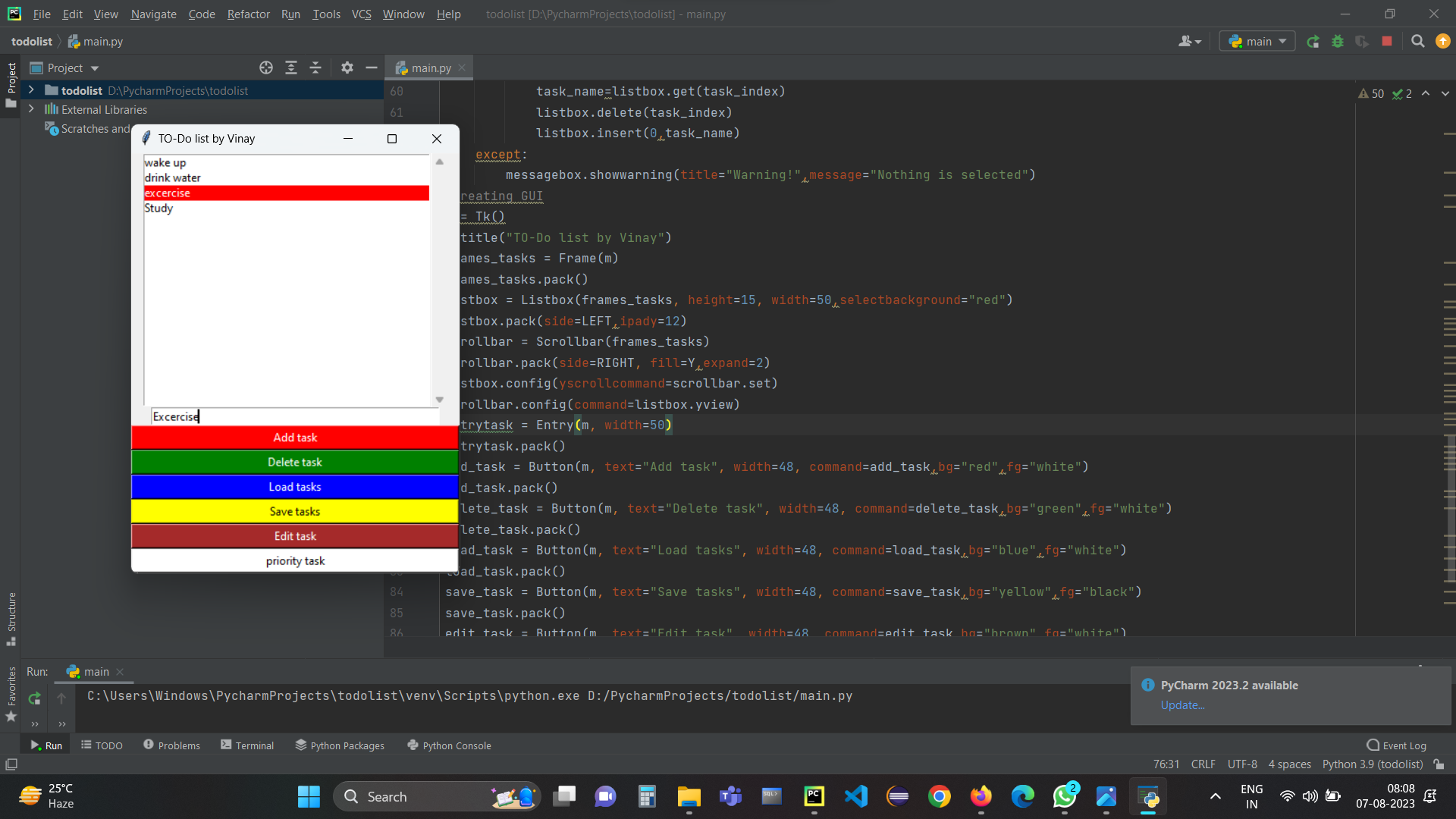Expand the External Libraries node
The width and height of the screenshot is (1456, 819).
click(31, 109)
